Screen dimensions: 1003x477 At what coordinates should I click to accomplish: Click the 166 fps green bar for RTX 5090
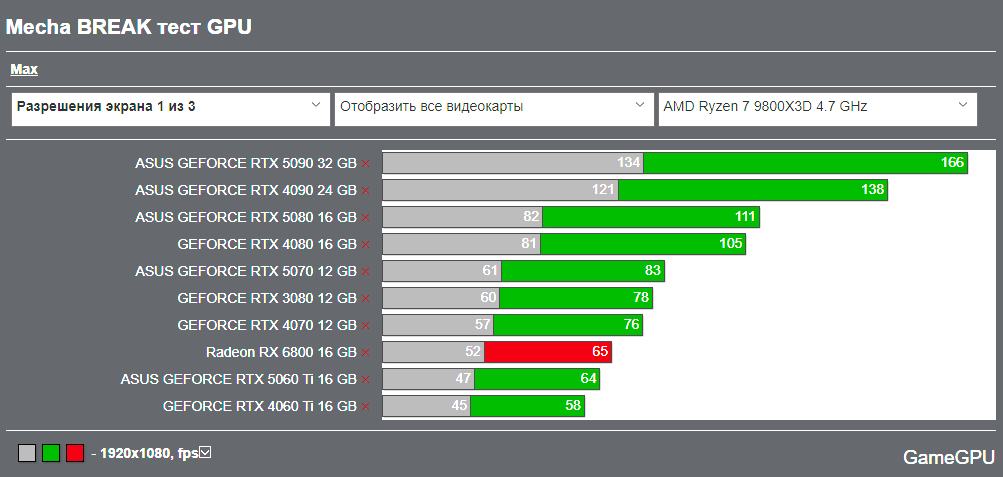point(805,163)
